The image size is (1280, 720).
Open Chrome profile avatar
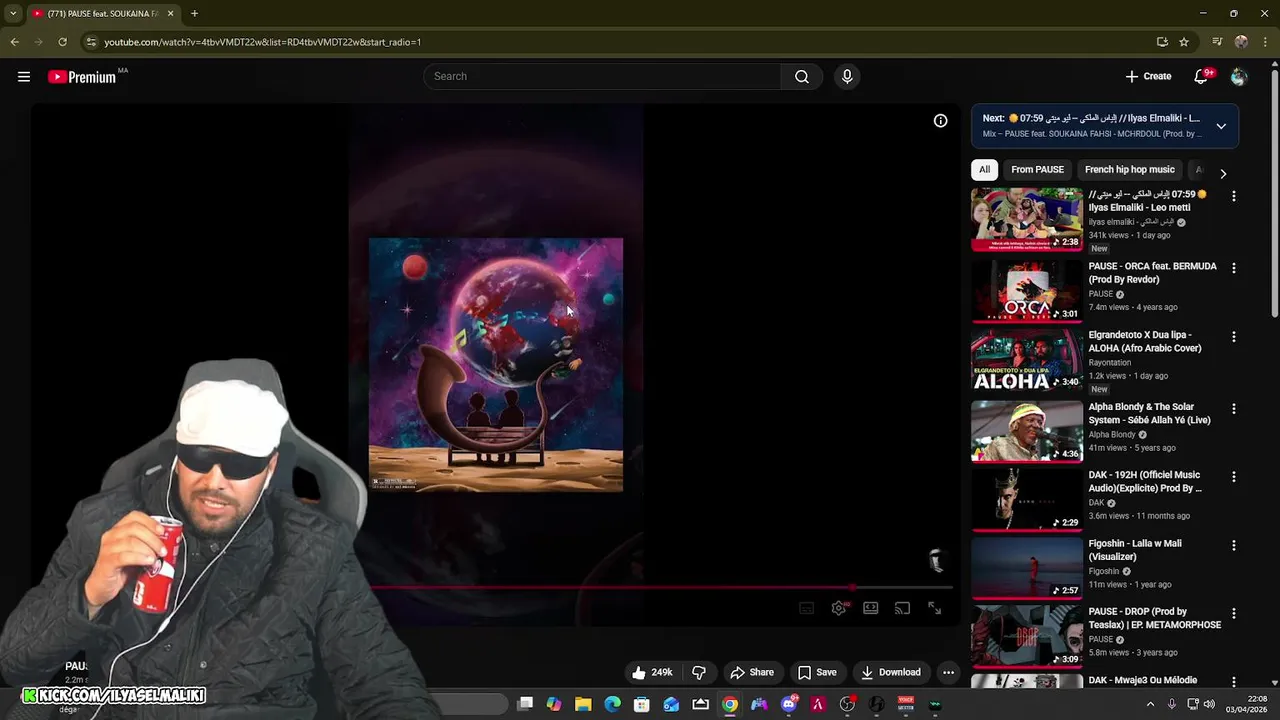click(x=1241, y=42)
